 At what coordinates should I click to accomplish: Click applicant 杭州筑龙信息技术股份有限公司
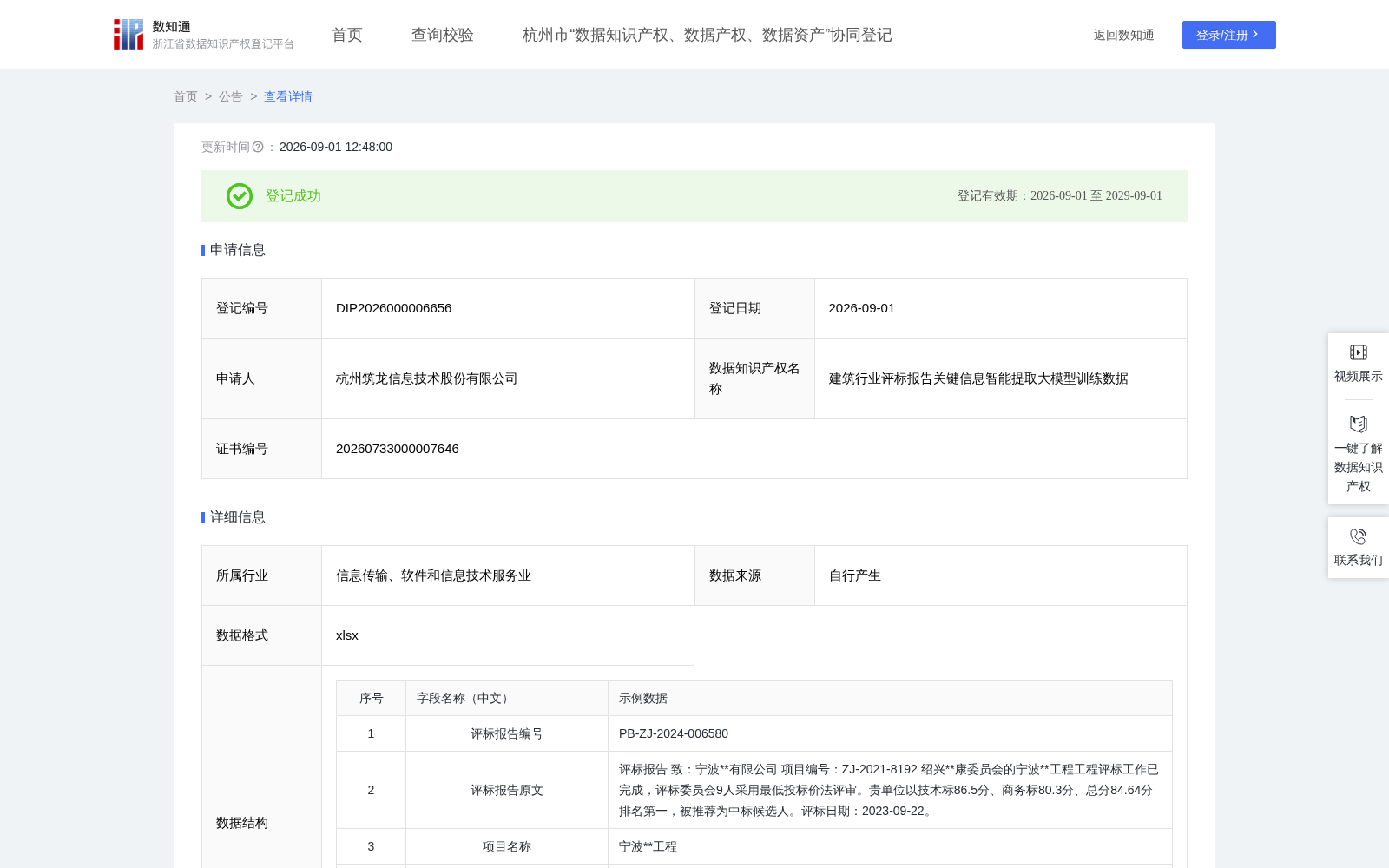point(427,378)
